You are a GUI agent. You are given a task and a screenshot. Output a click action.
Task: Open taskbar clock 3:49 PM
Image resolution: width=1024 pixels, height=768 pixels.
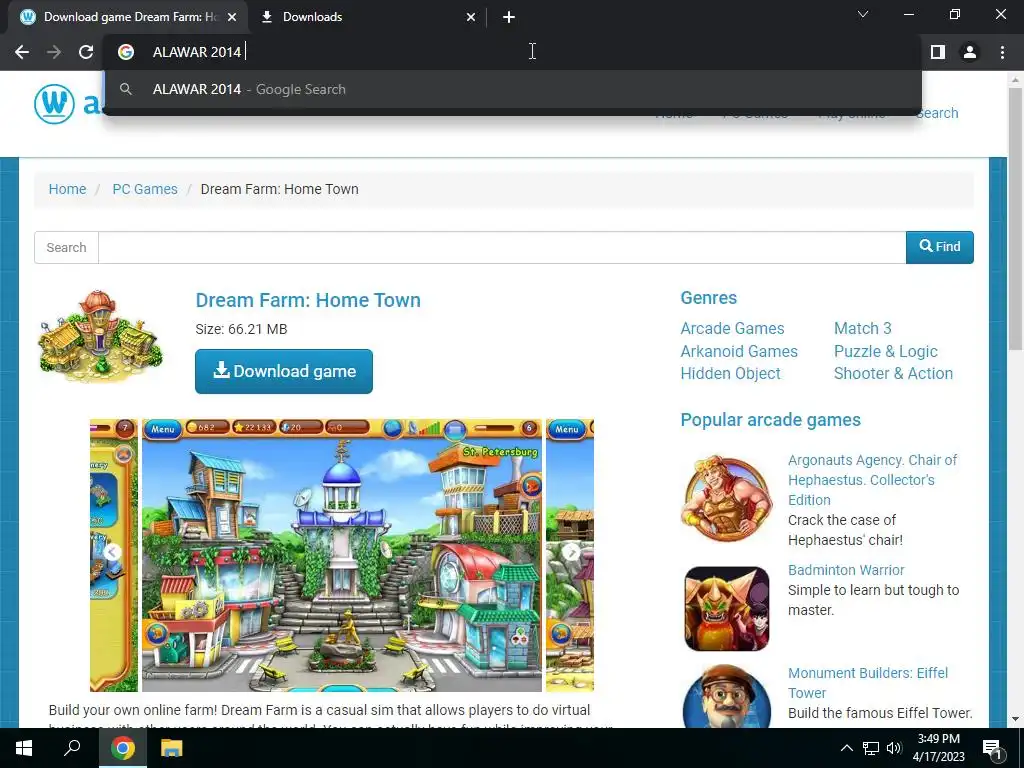[x=938, y=748]
